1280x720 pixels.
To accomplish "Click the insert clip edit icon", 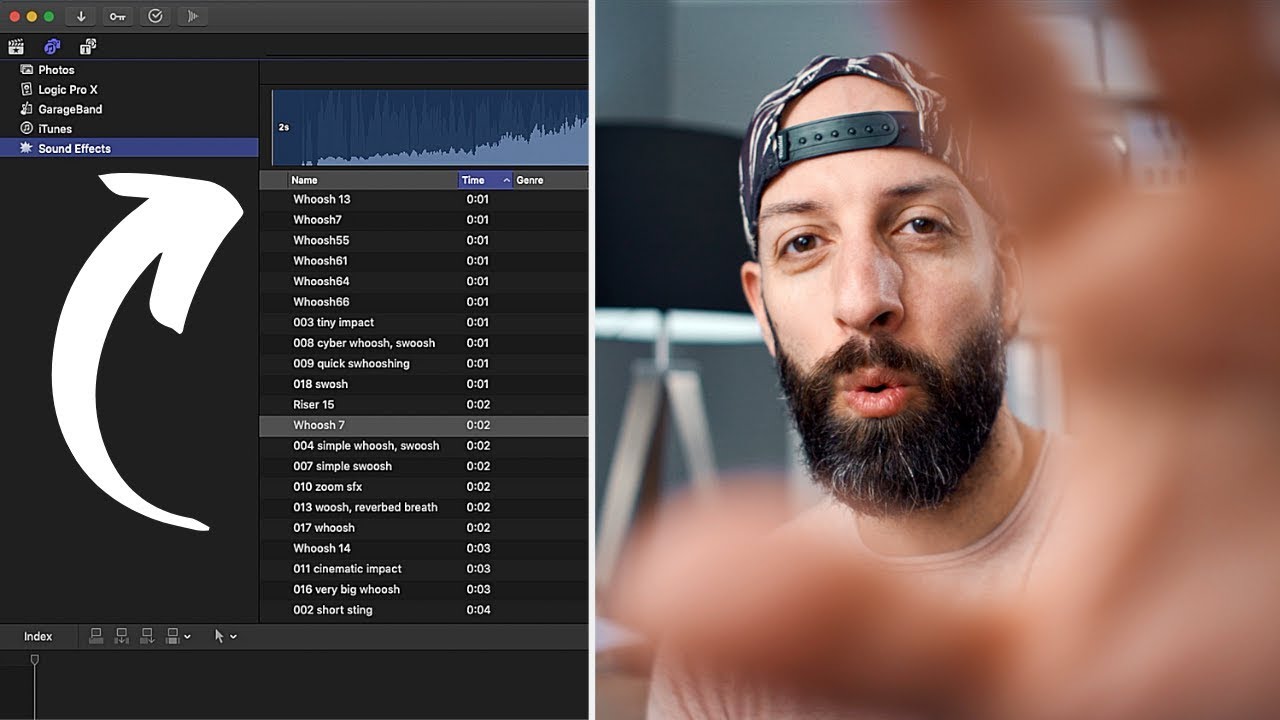I will 122,635.
